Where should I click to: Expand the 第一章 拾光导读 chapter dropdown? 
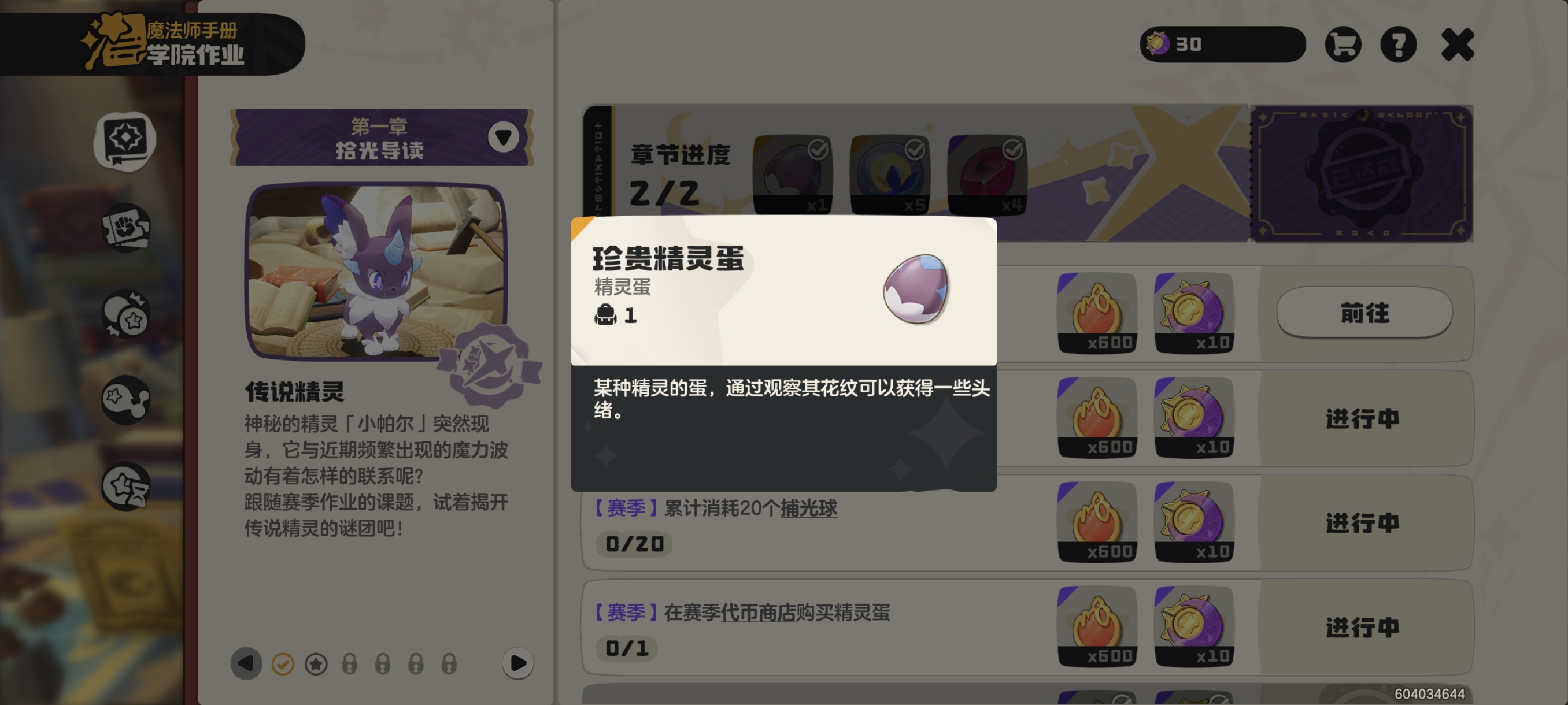[x=504, y=137]
